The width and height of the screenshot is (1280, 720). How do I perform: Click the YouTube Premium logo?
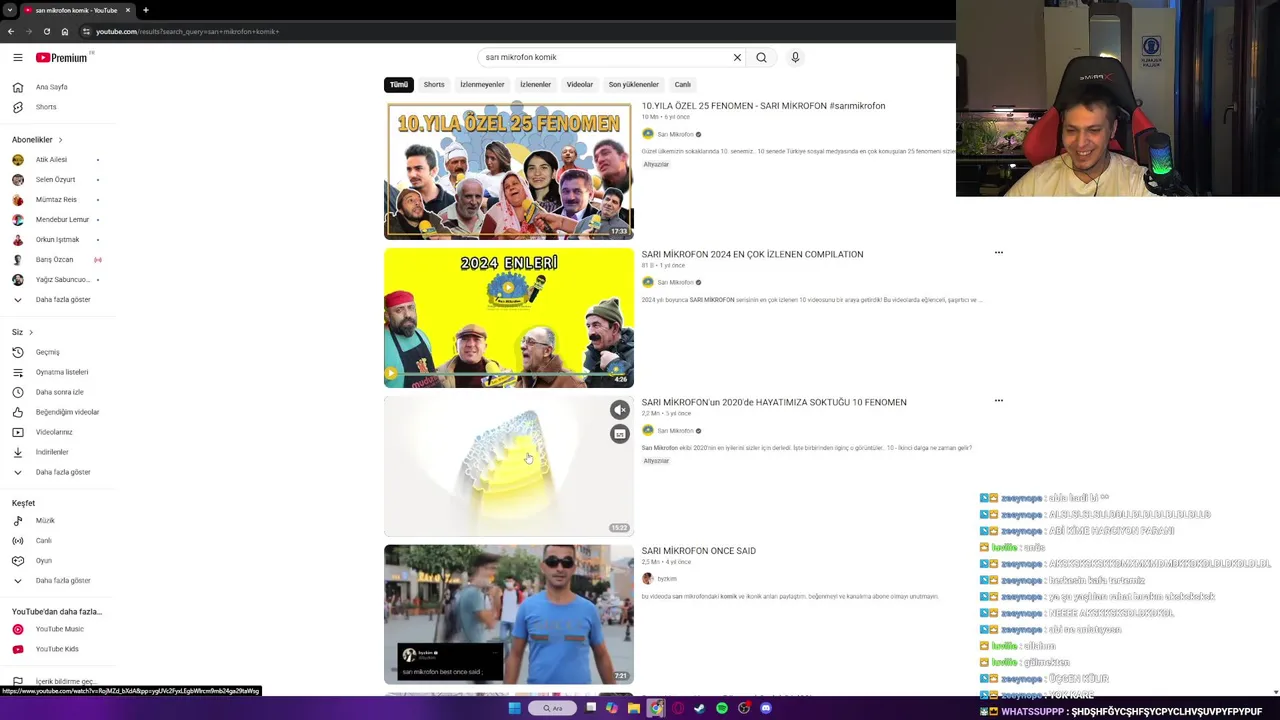(63, 58)
